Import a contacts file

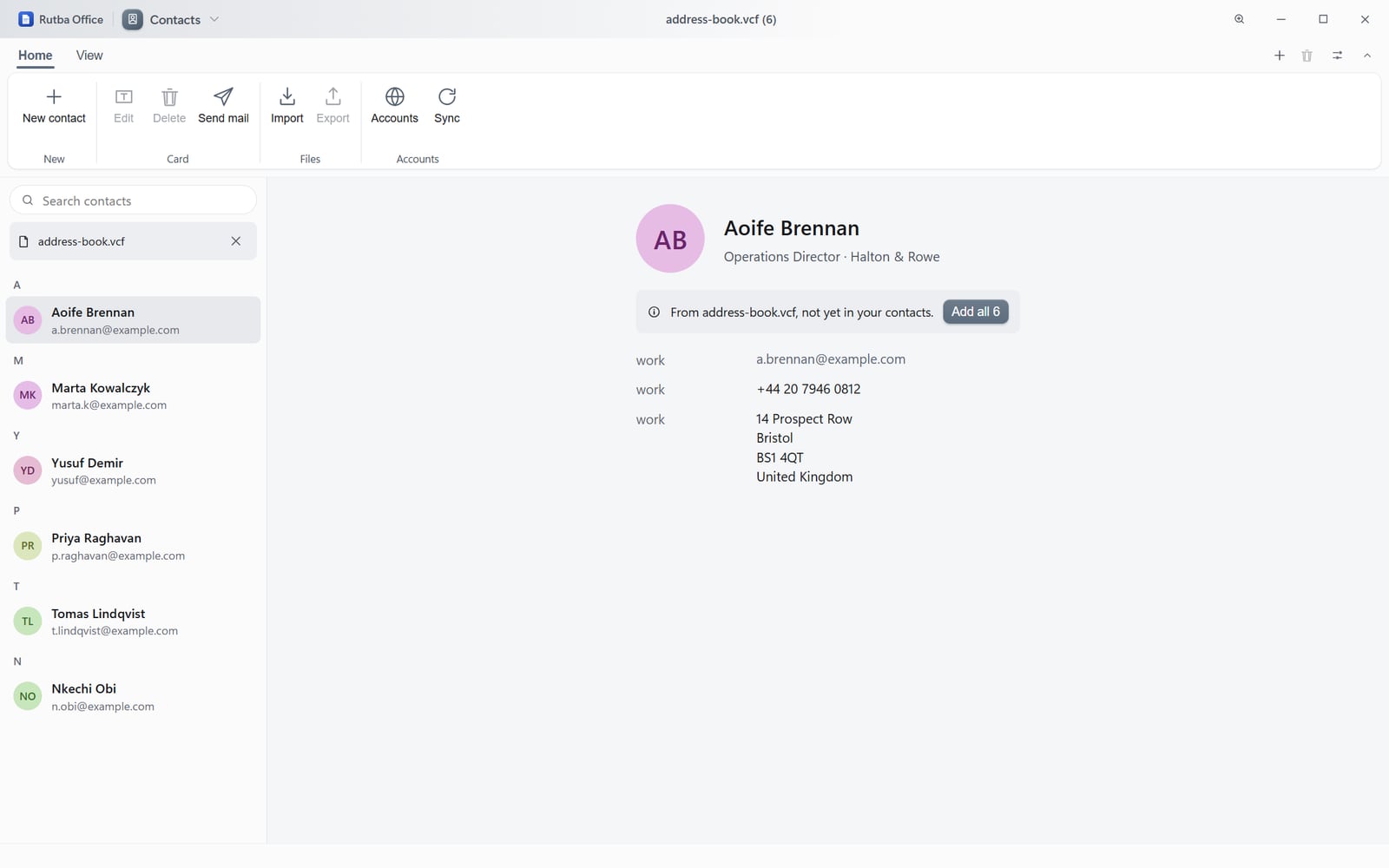point(287,106)
